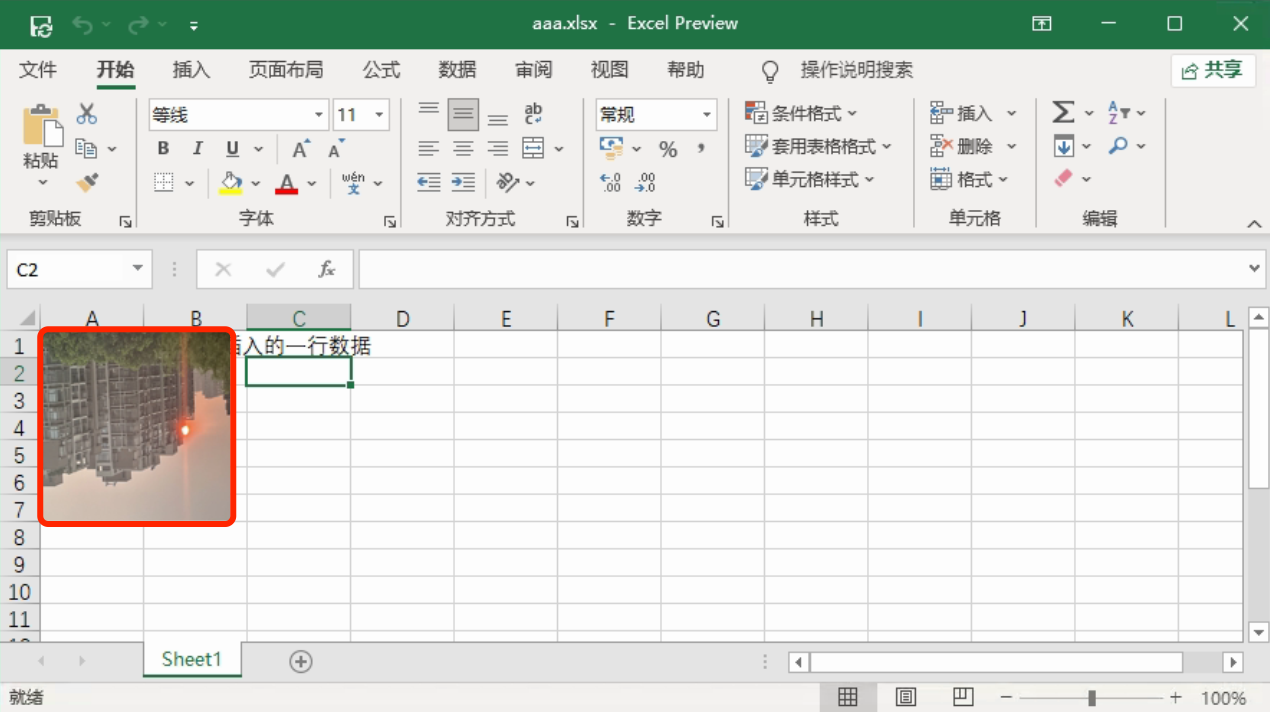Open the font name dropdown 等线

coord(319,115)
